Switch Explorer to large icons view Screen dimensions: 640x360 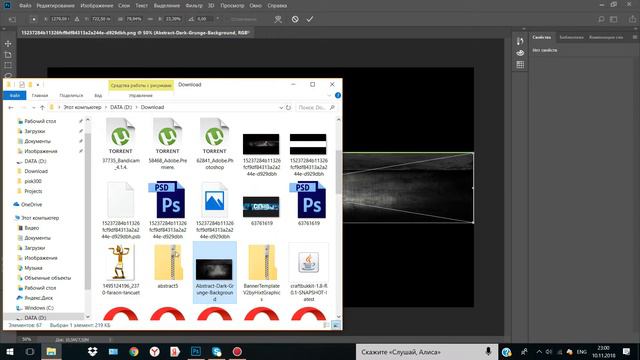pos(336,325)
